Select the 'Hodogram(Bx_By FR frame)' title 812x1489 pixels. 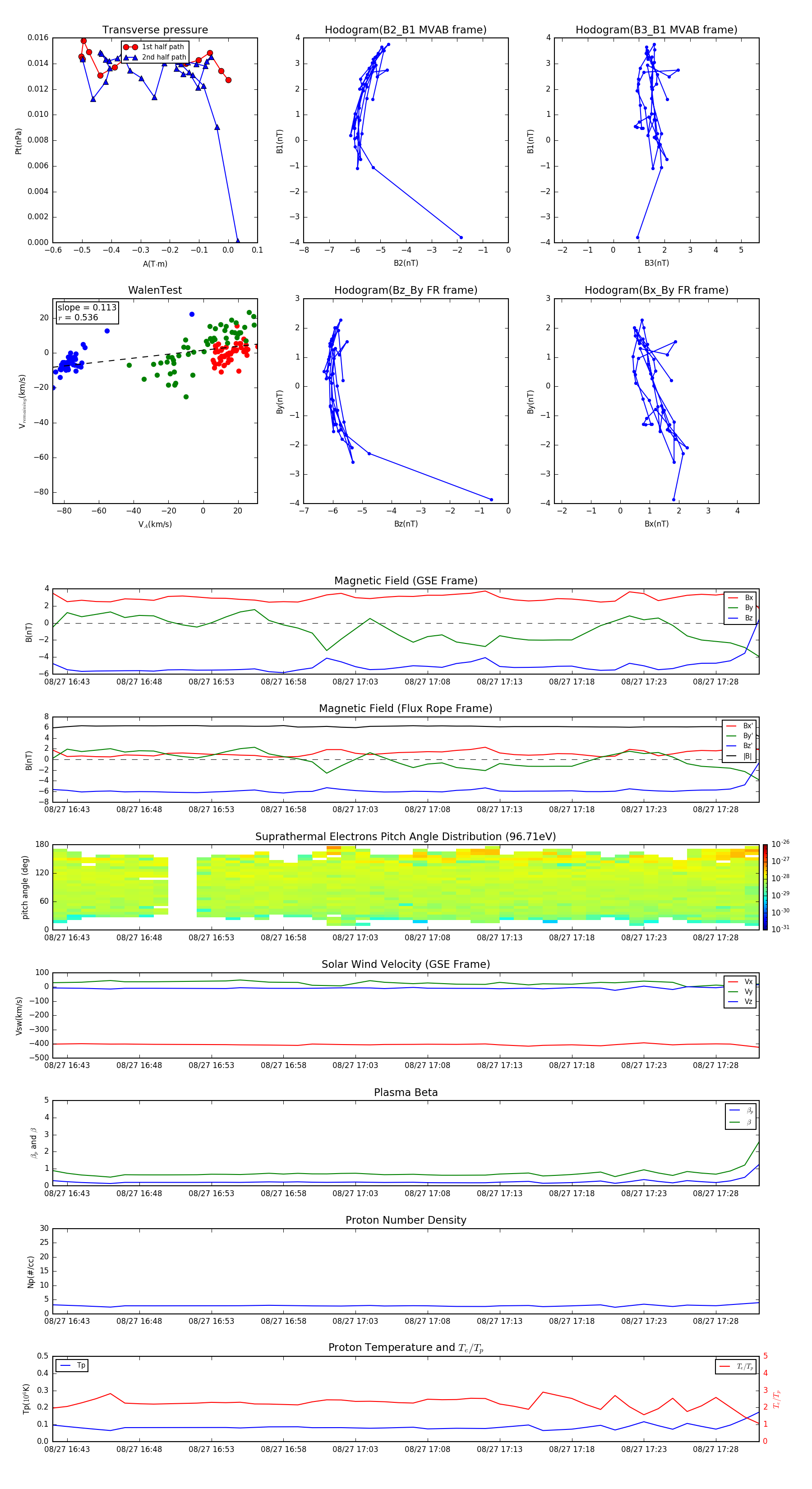pyautogui.click(x=656, y=290)
